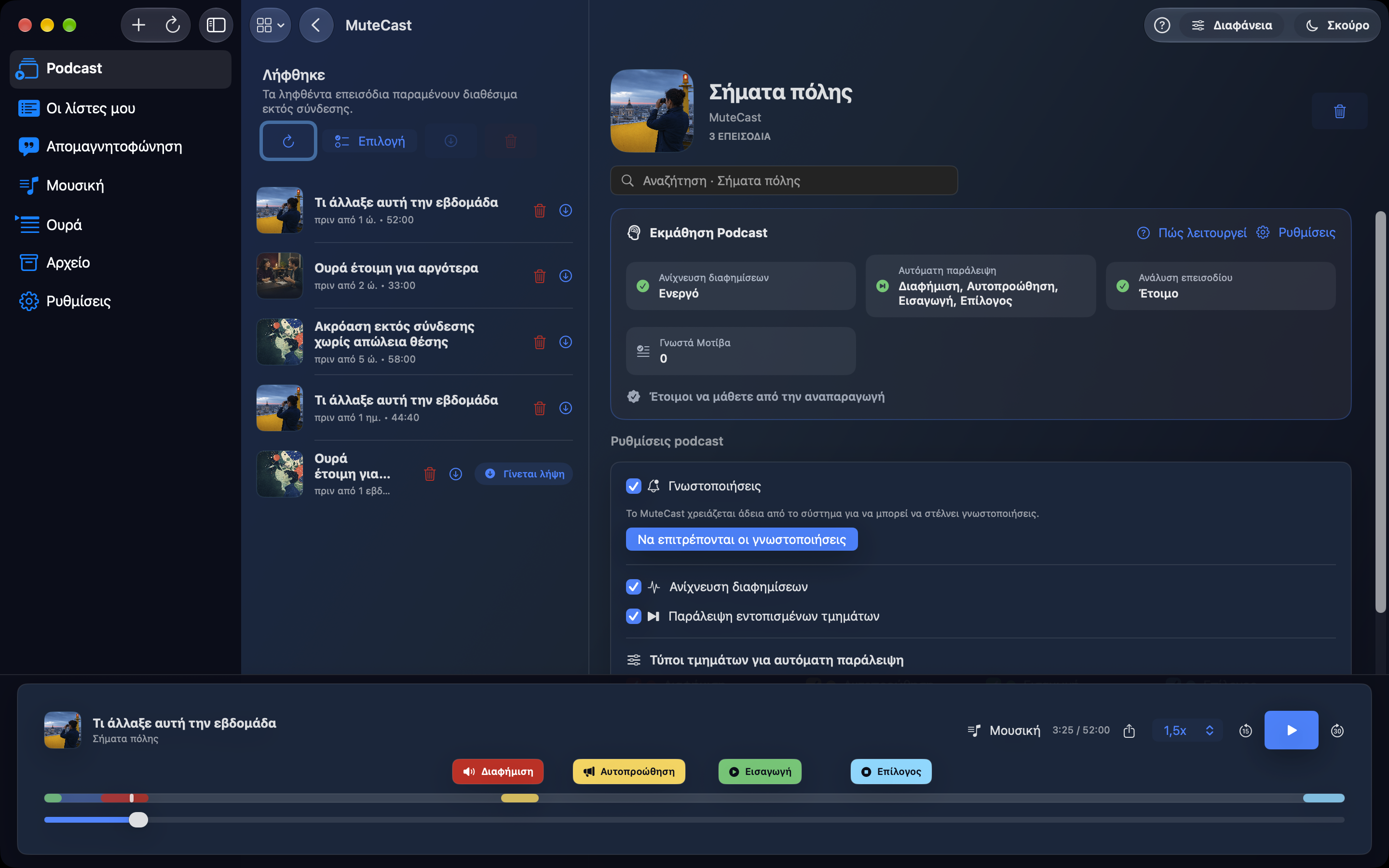Toggle Παράλειψη εντοπισμένων τμημάτων checkbox
Image resolution: width=1389 pixels, height=868 pixels.
click(x=633, y=617)
